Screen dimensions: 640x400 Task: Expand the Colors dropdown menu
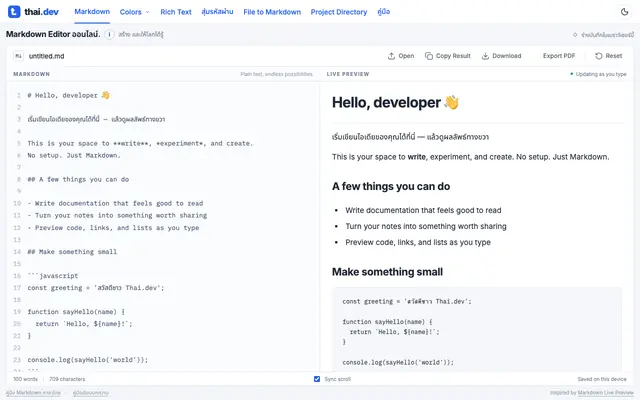(135, 12)
